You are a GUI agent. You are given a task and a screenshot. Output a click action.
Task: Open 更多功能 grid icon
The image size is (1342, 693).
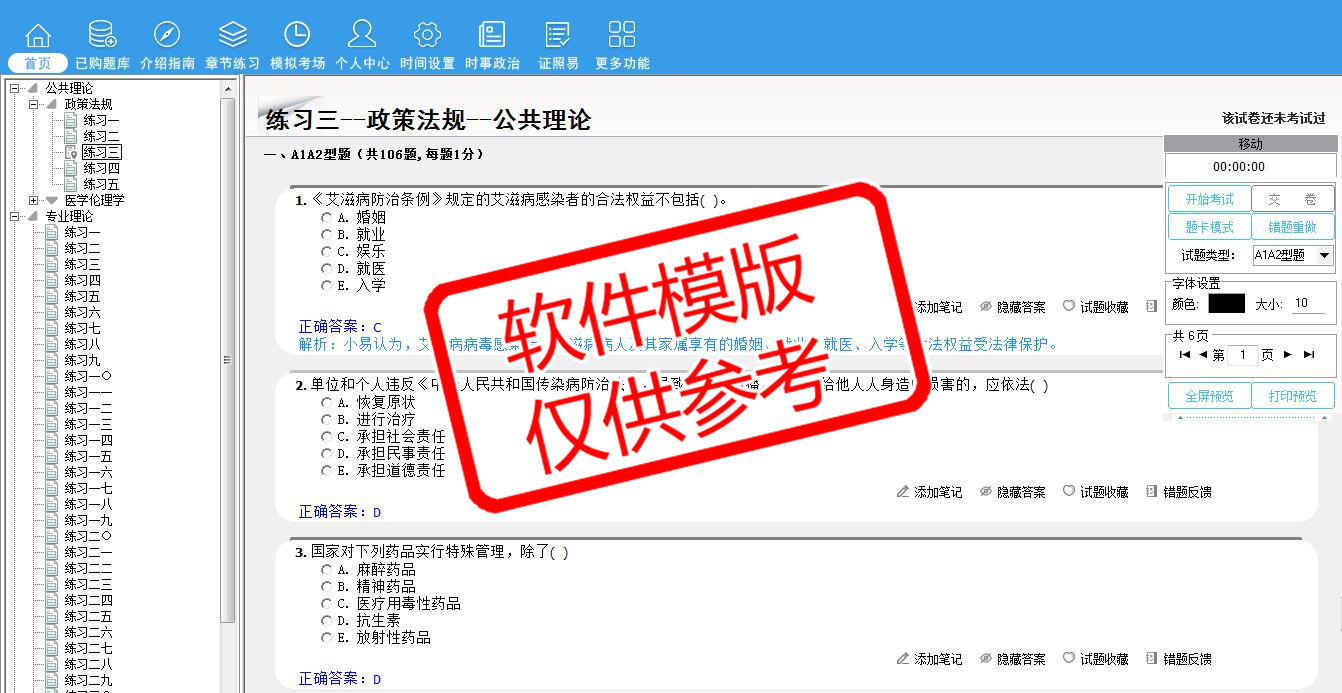click(x=622, y=35)
